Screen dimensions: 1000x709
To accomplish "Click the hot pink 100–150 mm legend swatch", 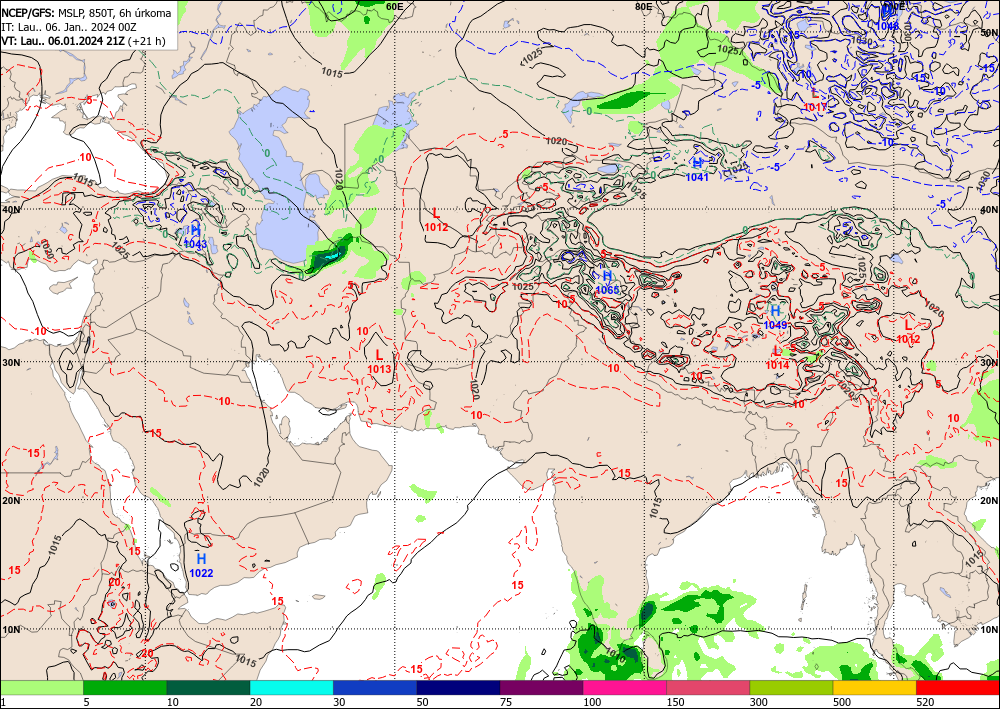I will (x=624, y=687).
